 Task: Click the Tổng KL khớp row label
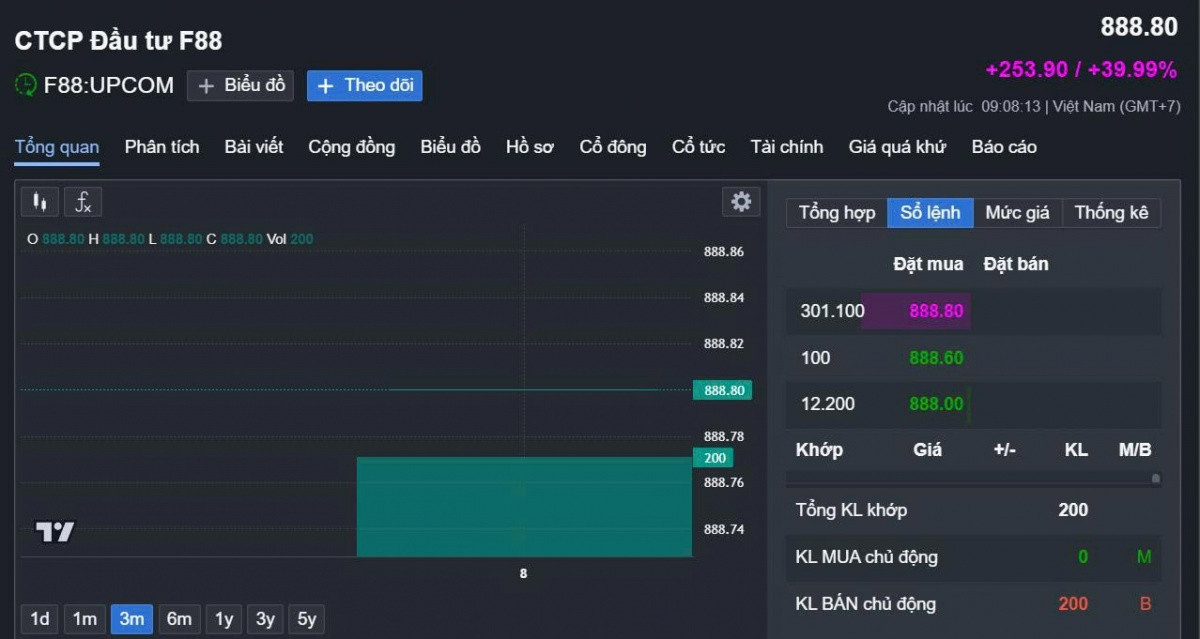tap(851, 510)
